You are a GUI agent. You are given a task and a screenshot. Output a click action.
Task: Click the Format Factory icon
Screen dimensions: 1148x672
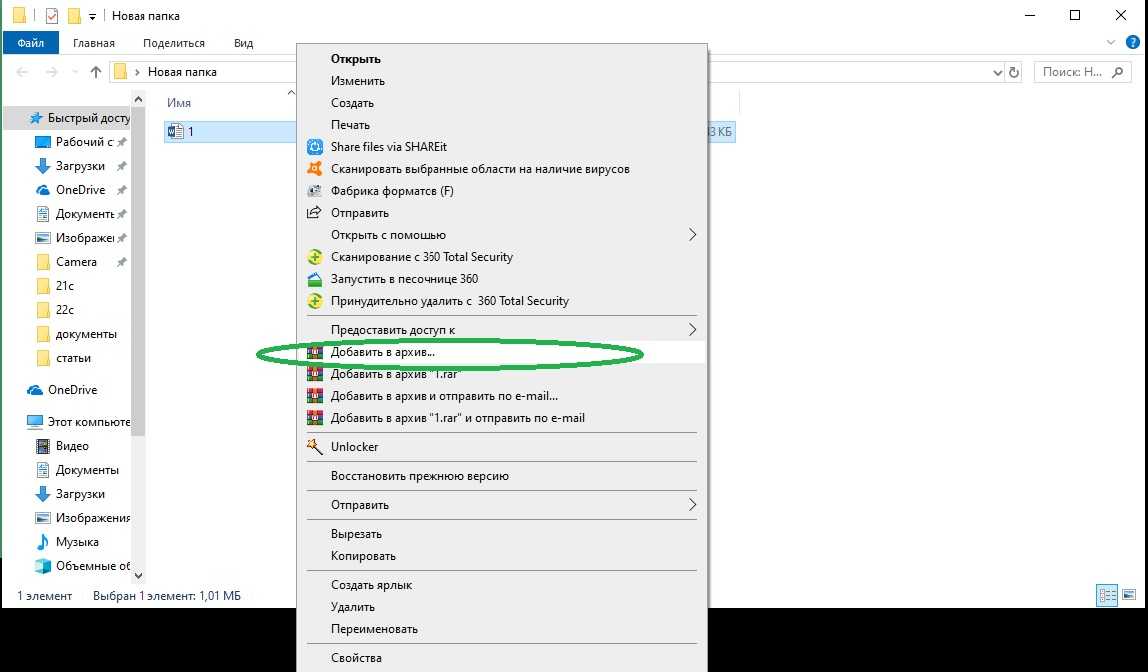(x=315, y=191)
